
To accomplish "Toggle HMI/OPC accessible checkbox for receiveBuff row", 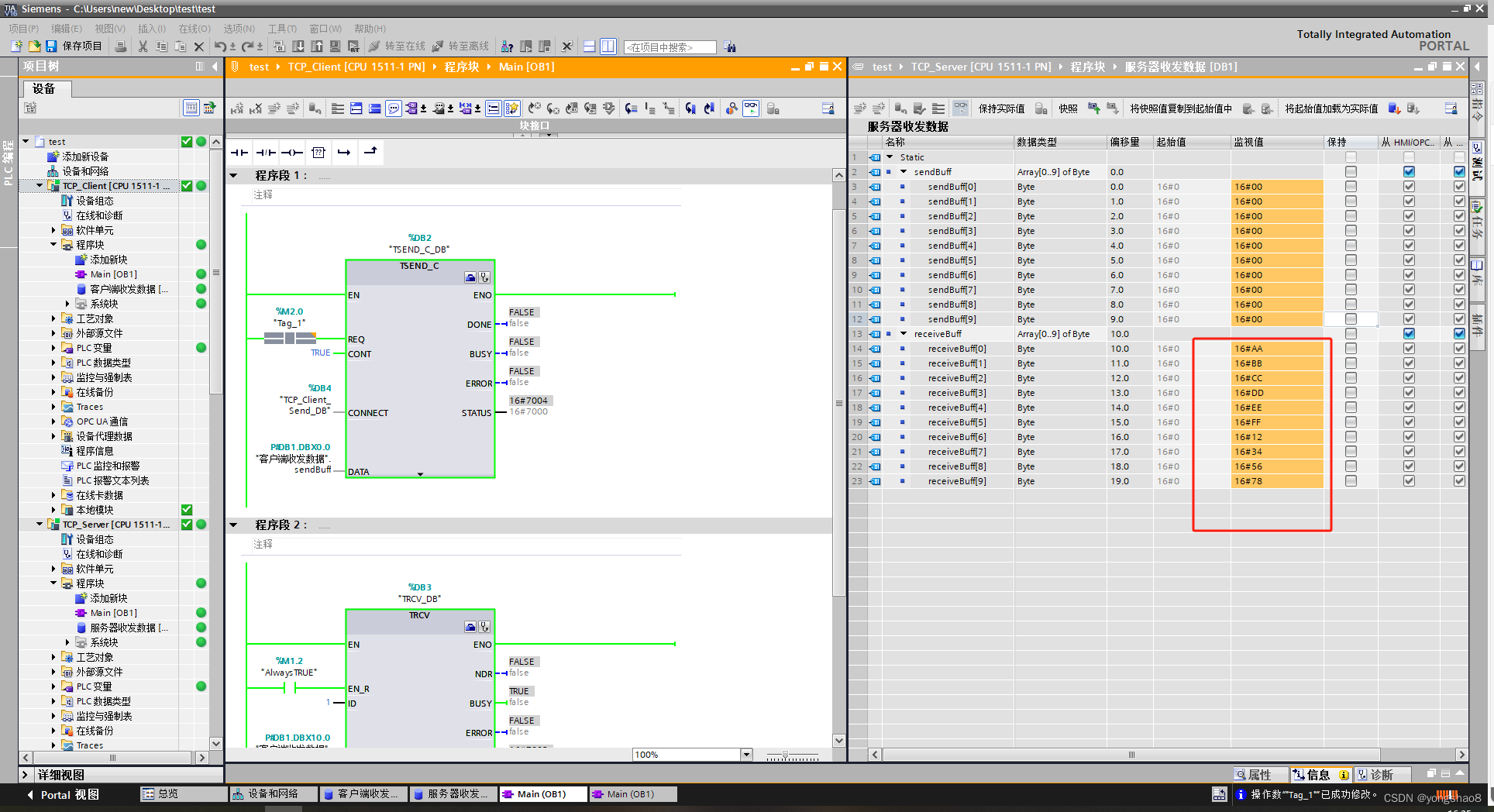I will click(1409, 334).
